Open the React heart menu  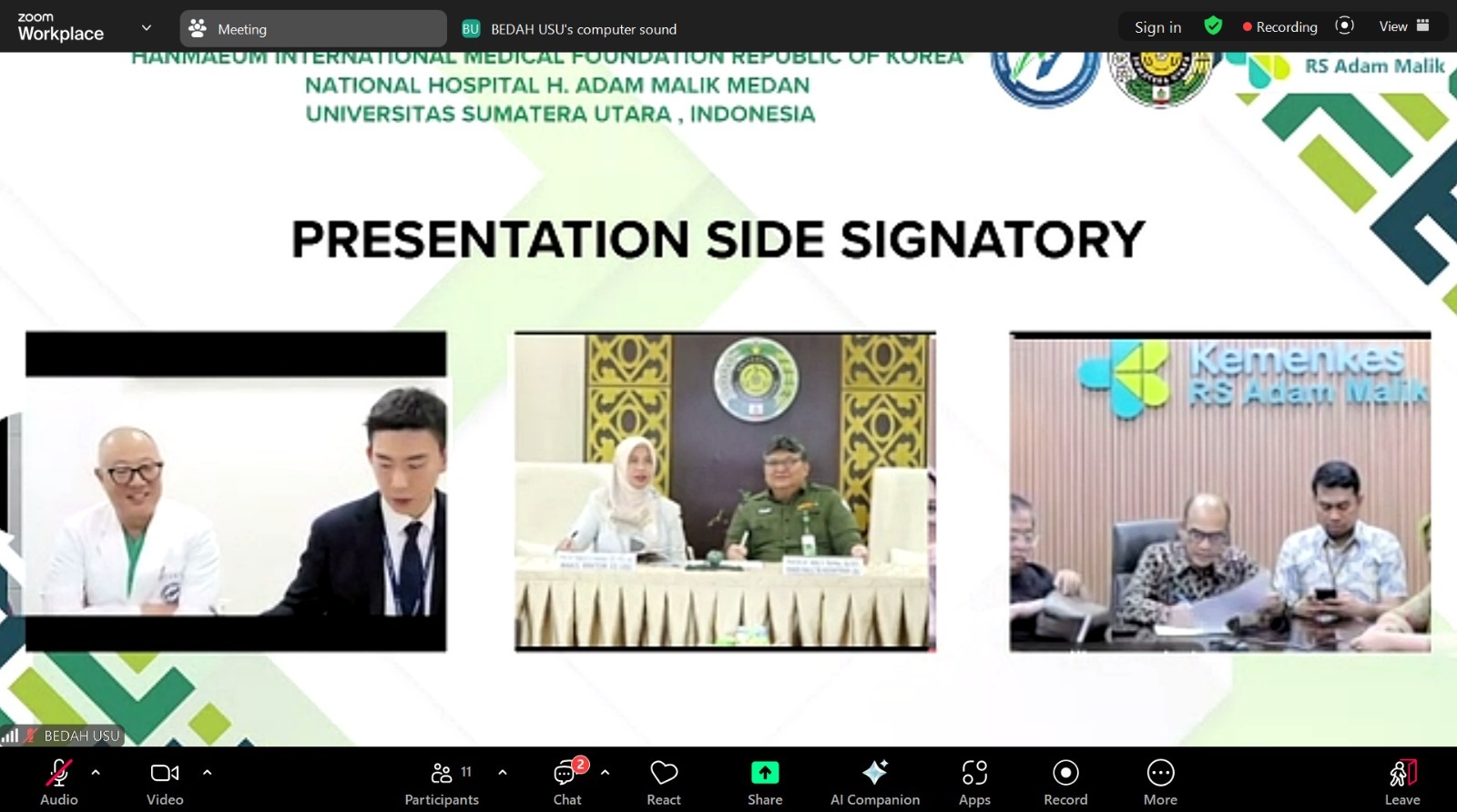[x=664, y=781]
